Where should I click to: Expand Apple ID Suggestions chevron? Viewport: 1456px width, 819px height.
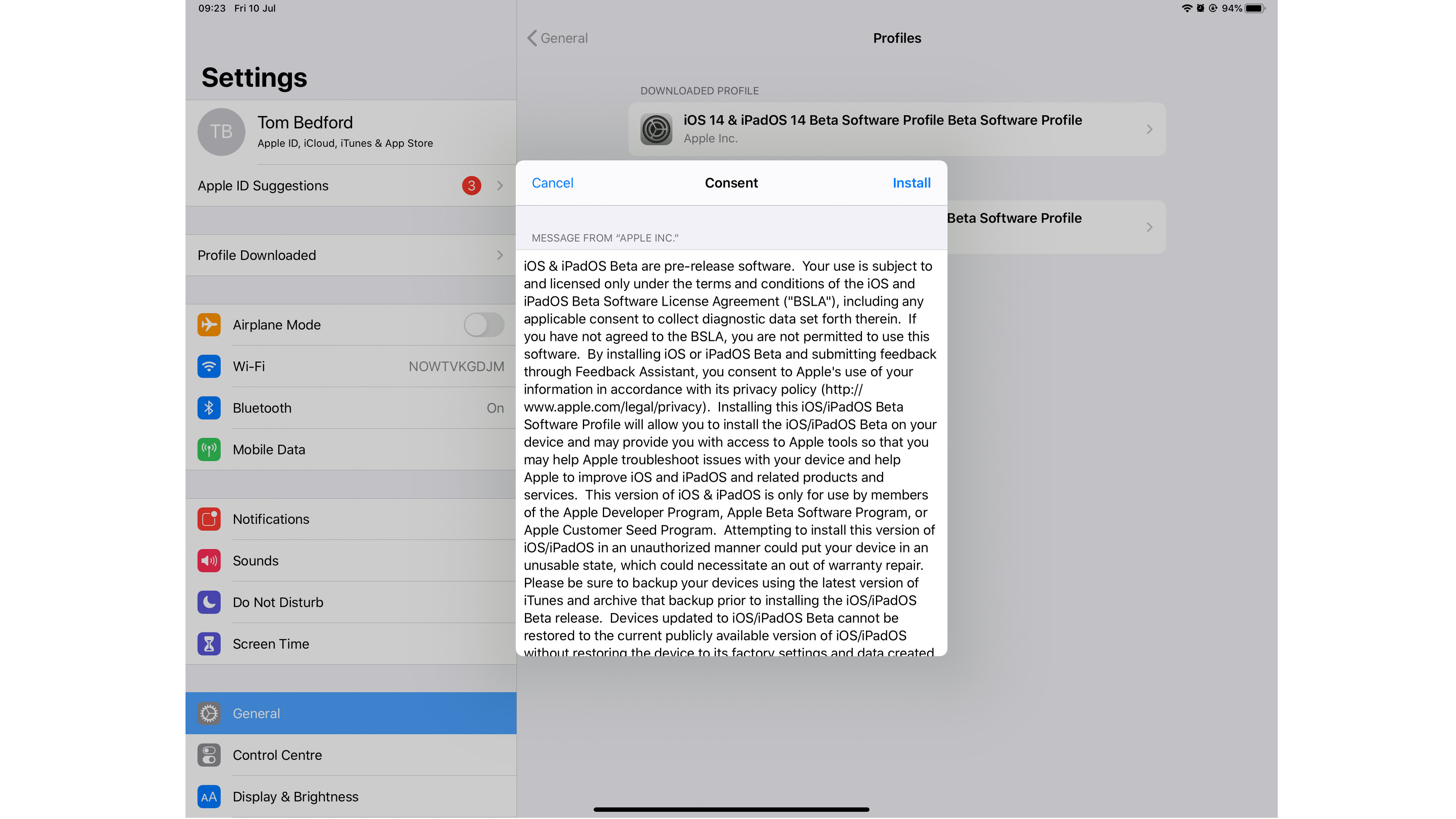click(500, 186)
